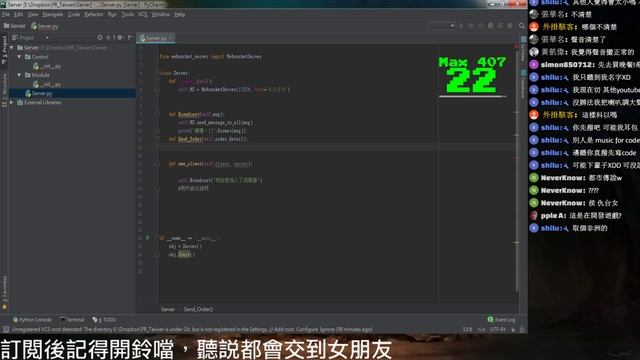Click the 13:9 caret position indicator
Image resolution: width=640 pixels, height=360 pixels.
click(467, 329)
